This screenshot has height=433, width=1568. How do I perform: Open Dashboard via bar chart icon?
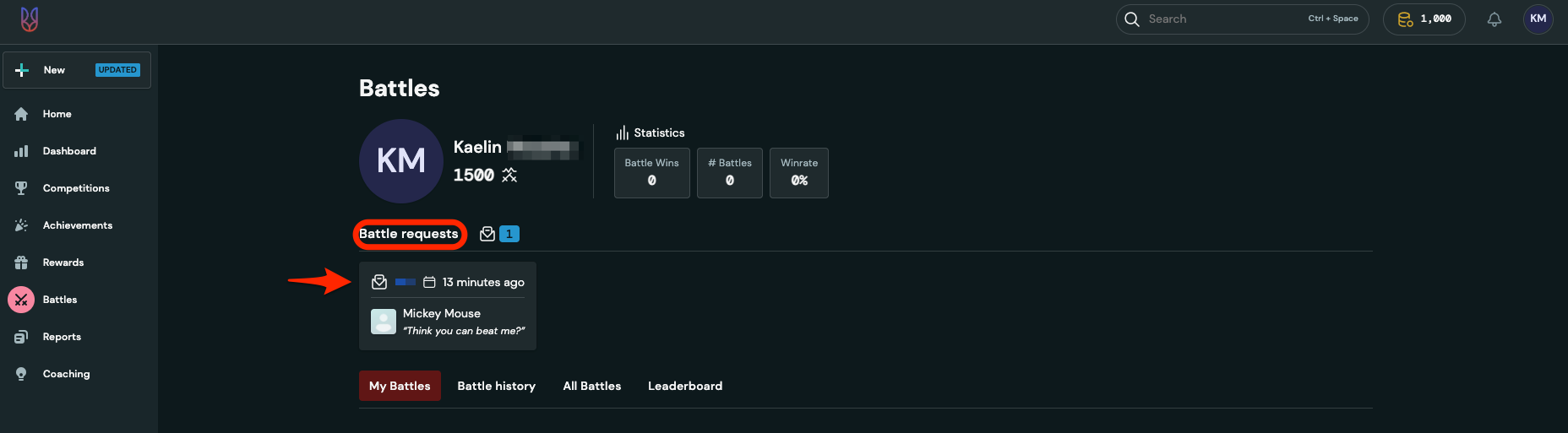21,151
